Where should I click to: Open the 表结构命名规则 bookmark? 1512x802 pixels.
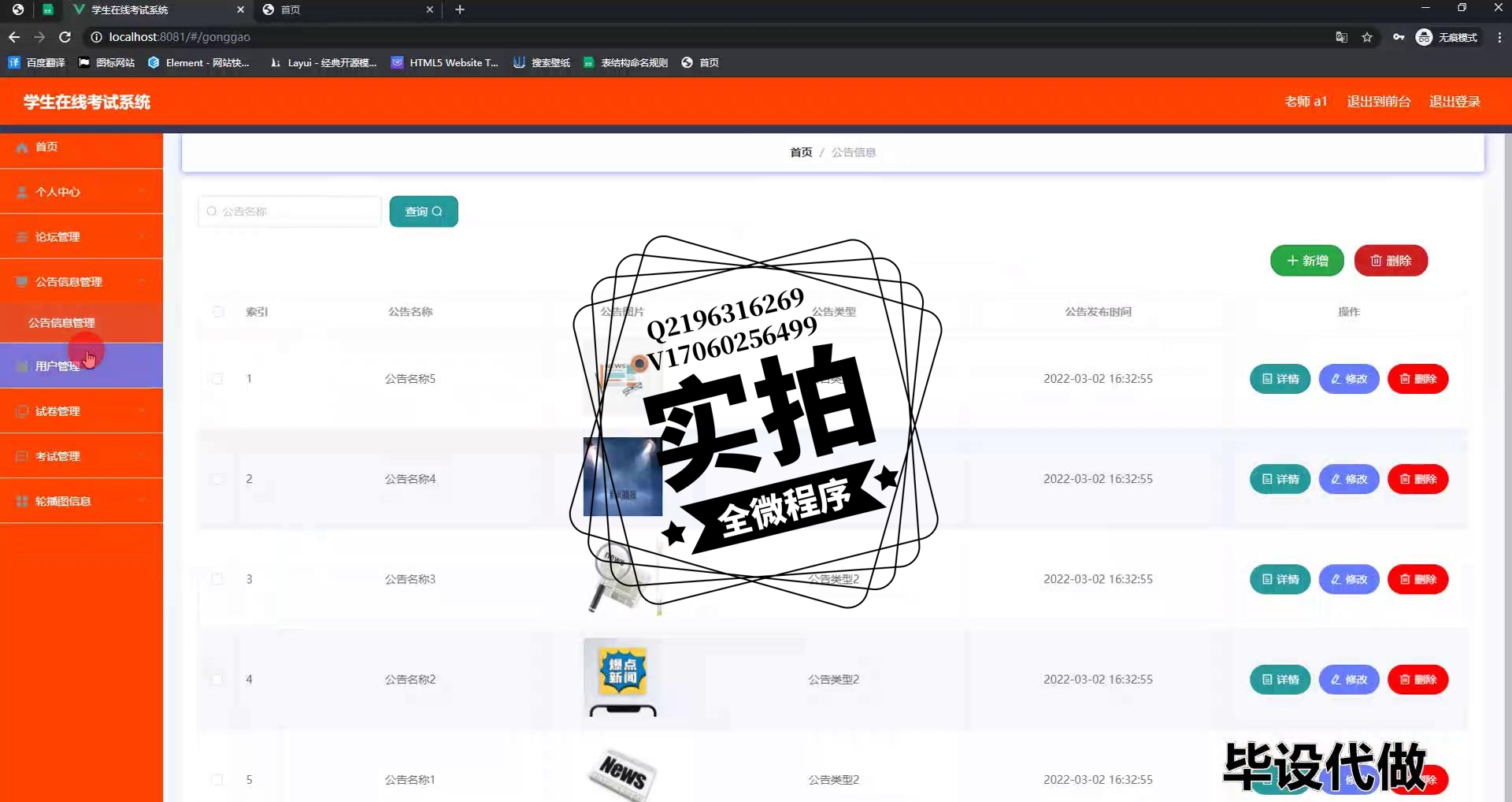[x=626, y=62]
